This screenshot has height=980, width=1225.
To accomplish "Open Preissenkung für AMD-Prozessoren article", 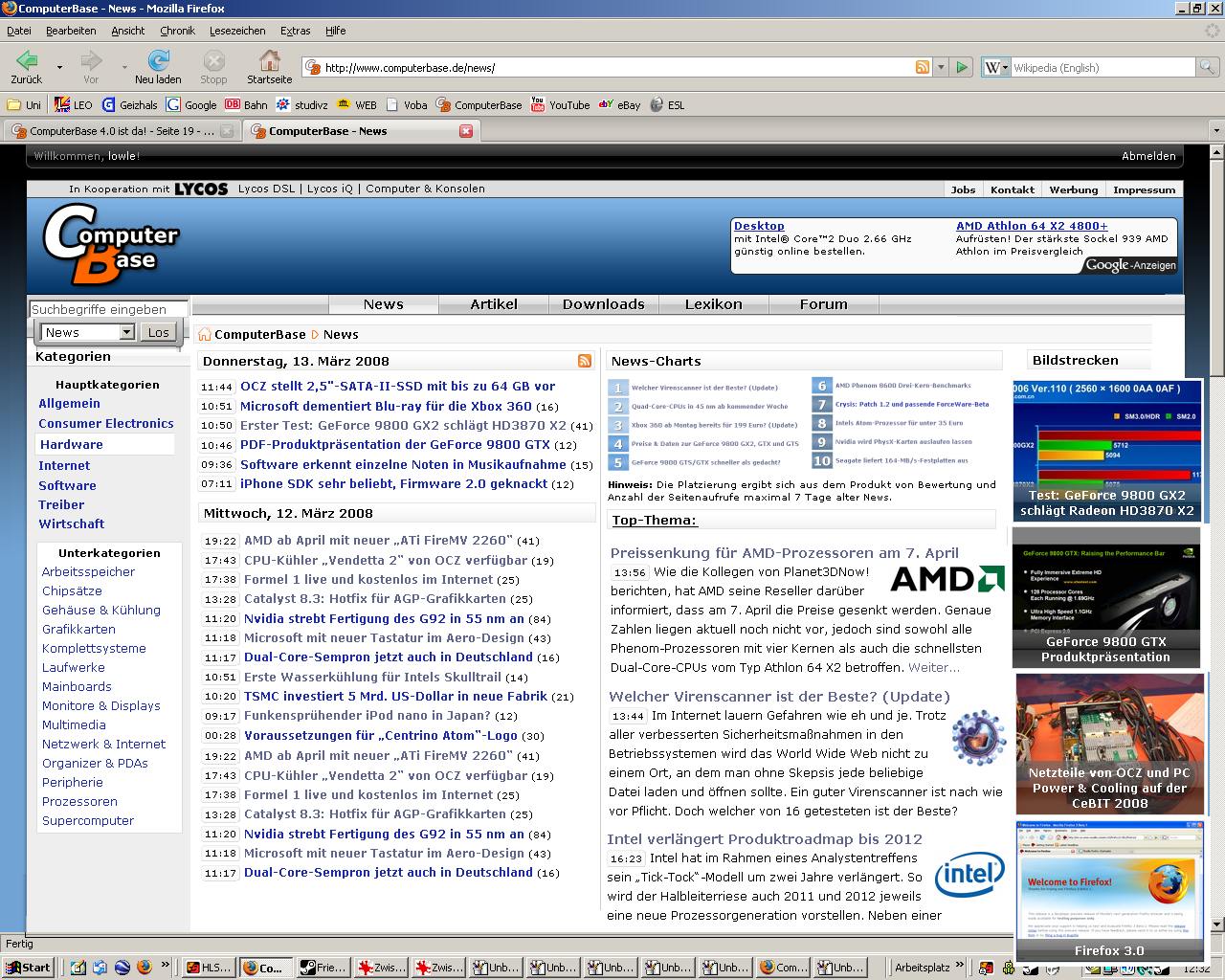I will (x=784, y=552).
